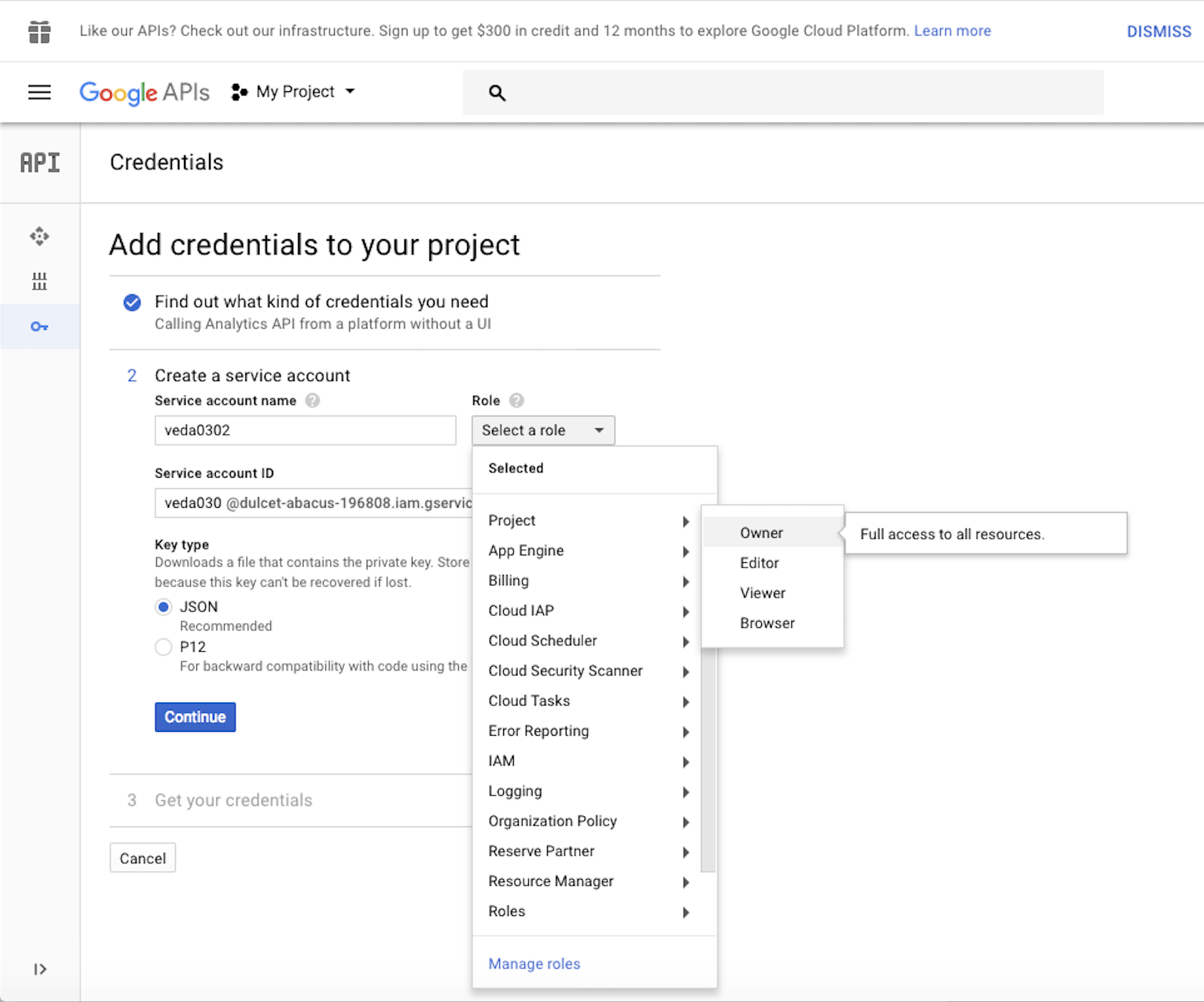Viewport: 1204px width, 1002px height.
Task: Choose the Browser role
Action: pyautogui.click(x=772, y=623)
